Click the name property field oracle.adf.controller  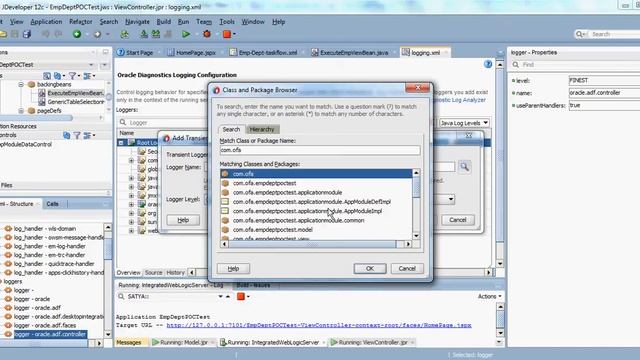604,93
